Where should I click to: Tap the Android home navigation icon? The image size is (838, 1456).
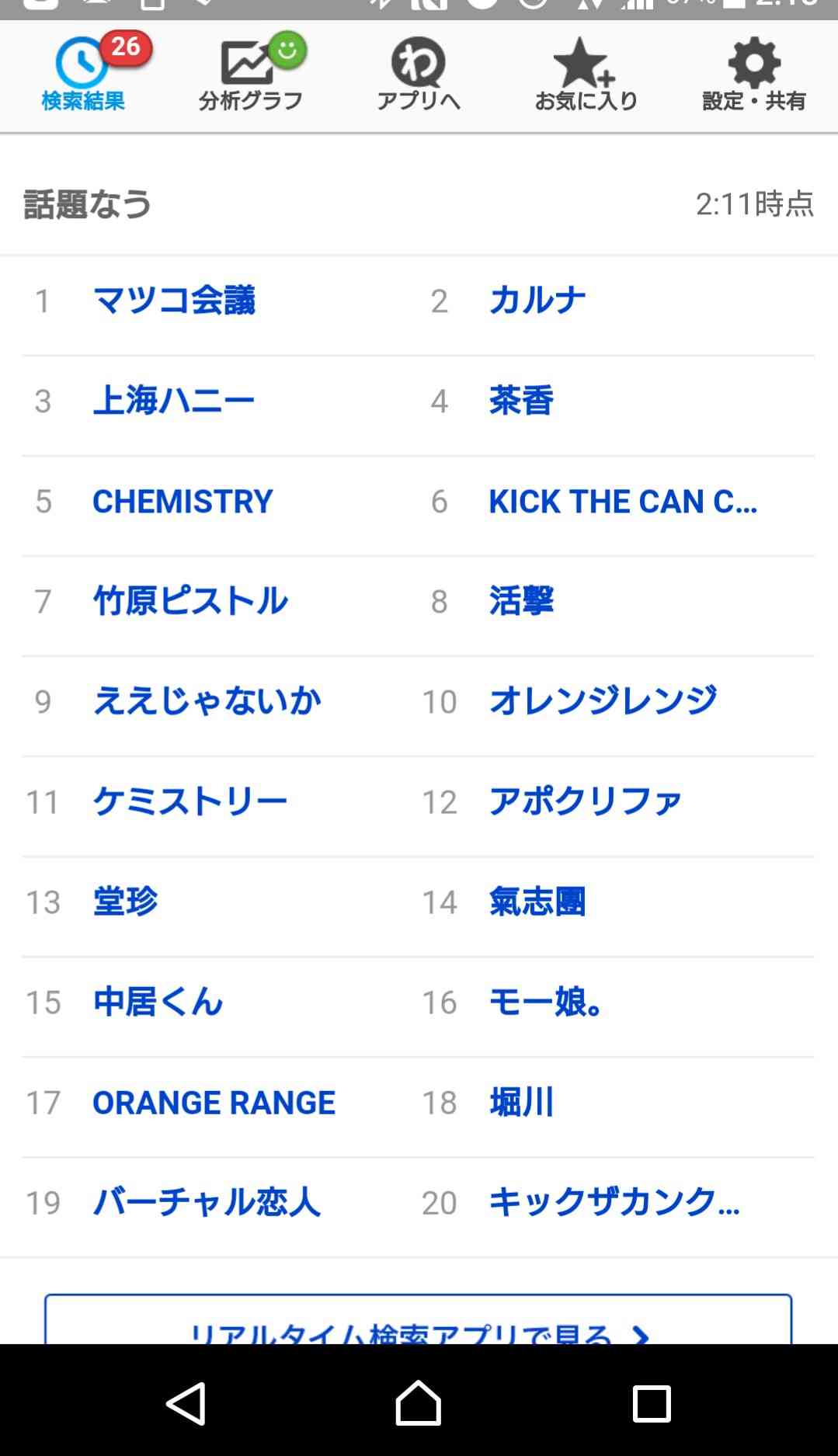click(x=419, y=1402)
